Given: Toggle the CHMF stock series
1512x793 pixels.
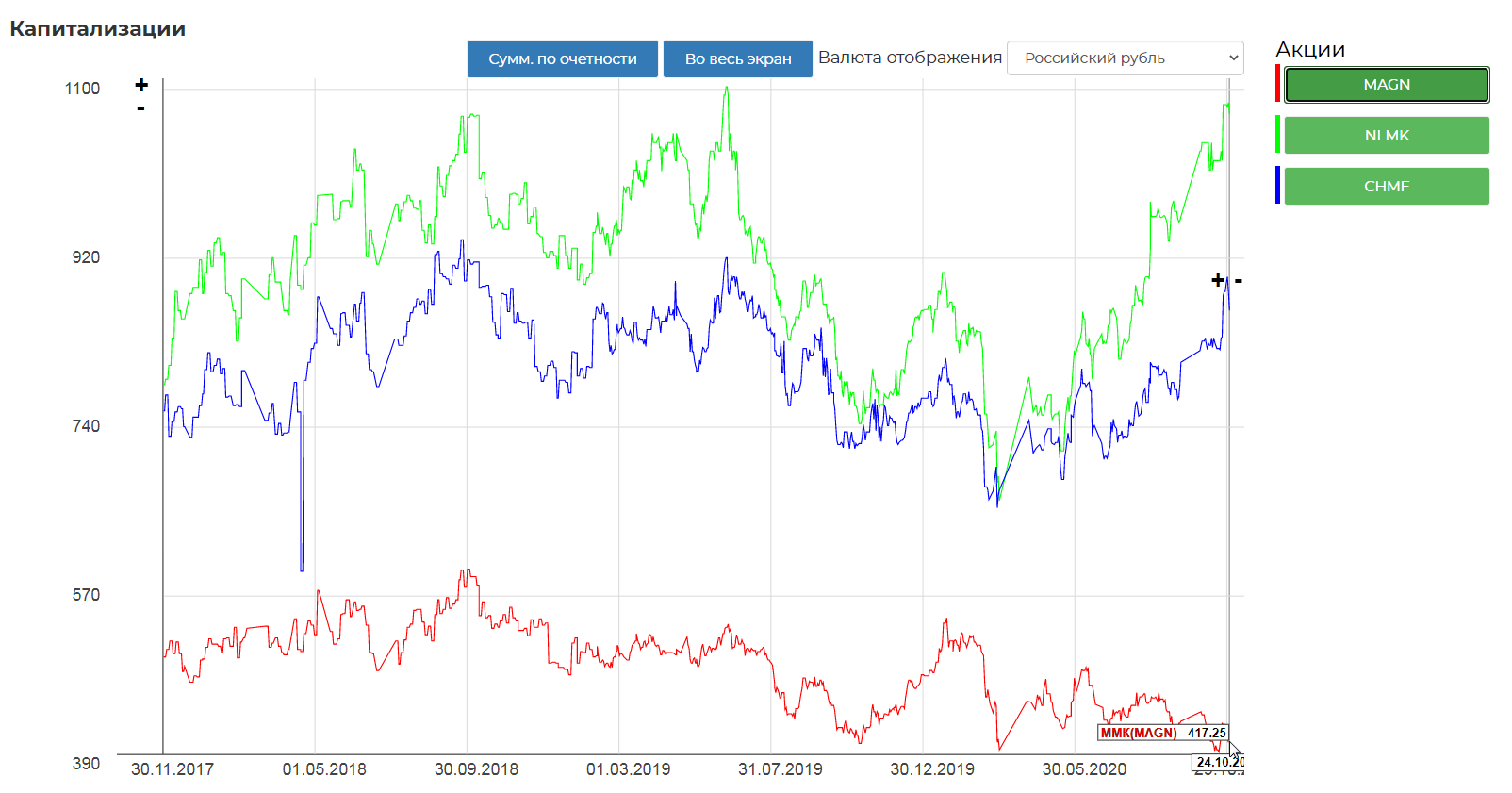Looking at the screenshot, I should pyautogui.click(x=1387, y=186).
